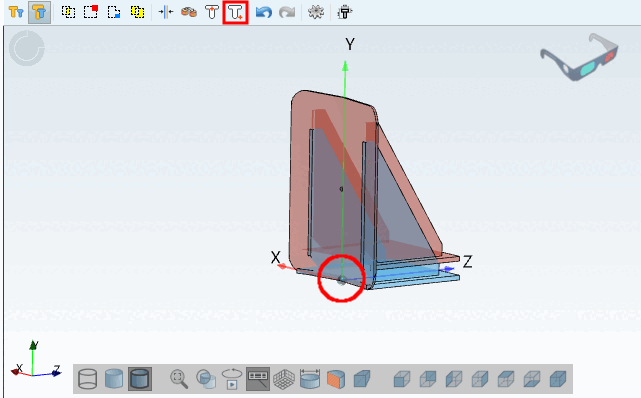Show the measurement dimension cylinder icon

310,379
